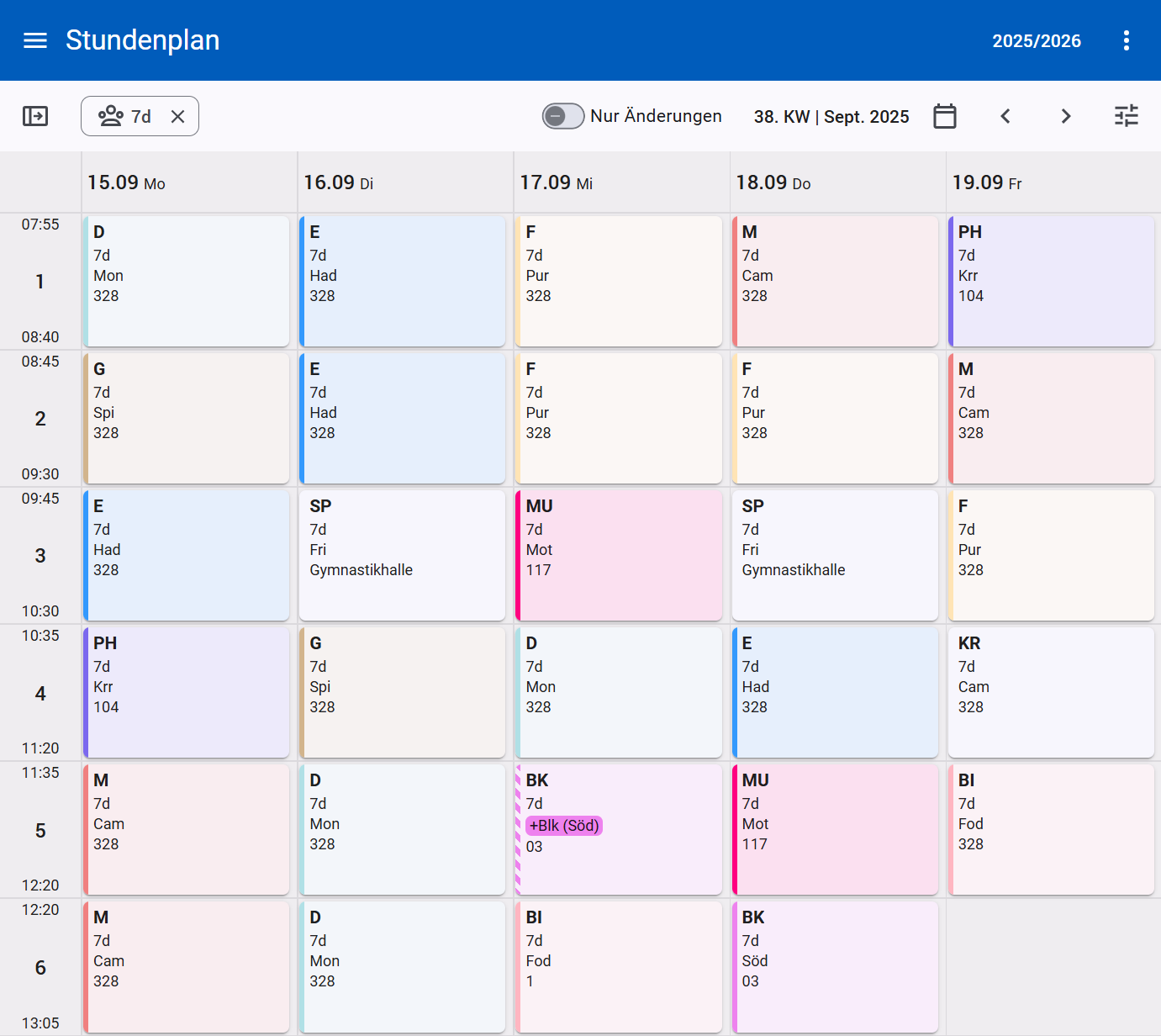1161x1036 pixels.
Task: Select the 19.09 Fr day header
Action: coord(986,182)
